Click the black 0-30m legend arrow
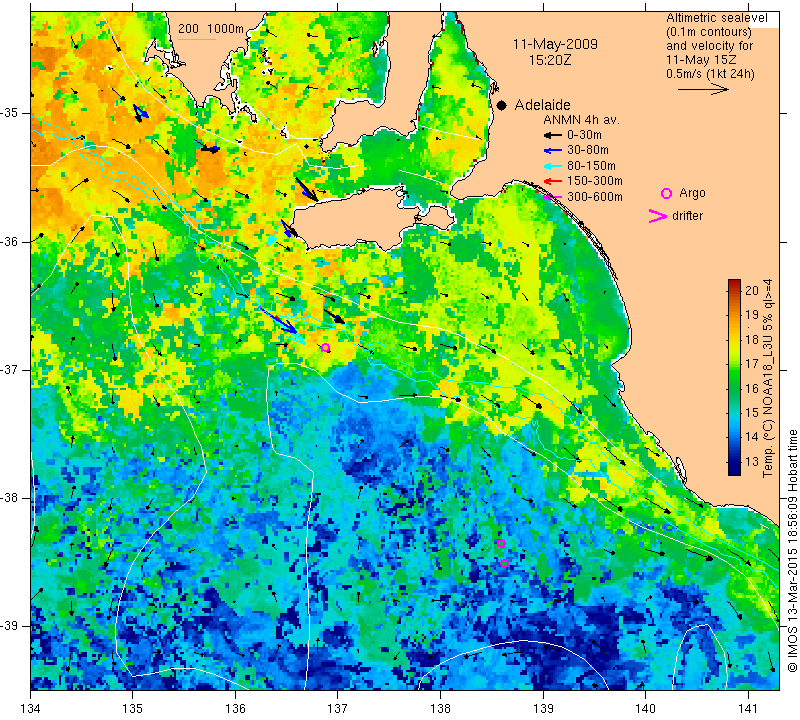This screenshot has height=720, width=800. click(x=552, y=135)
